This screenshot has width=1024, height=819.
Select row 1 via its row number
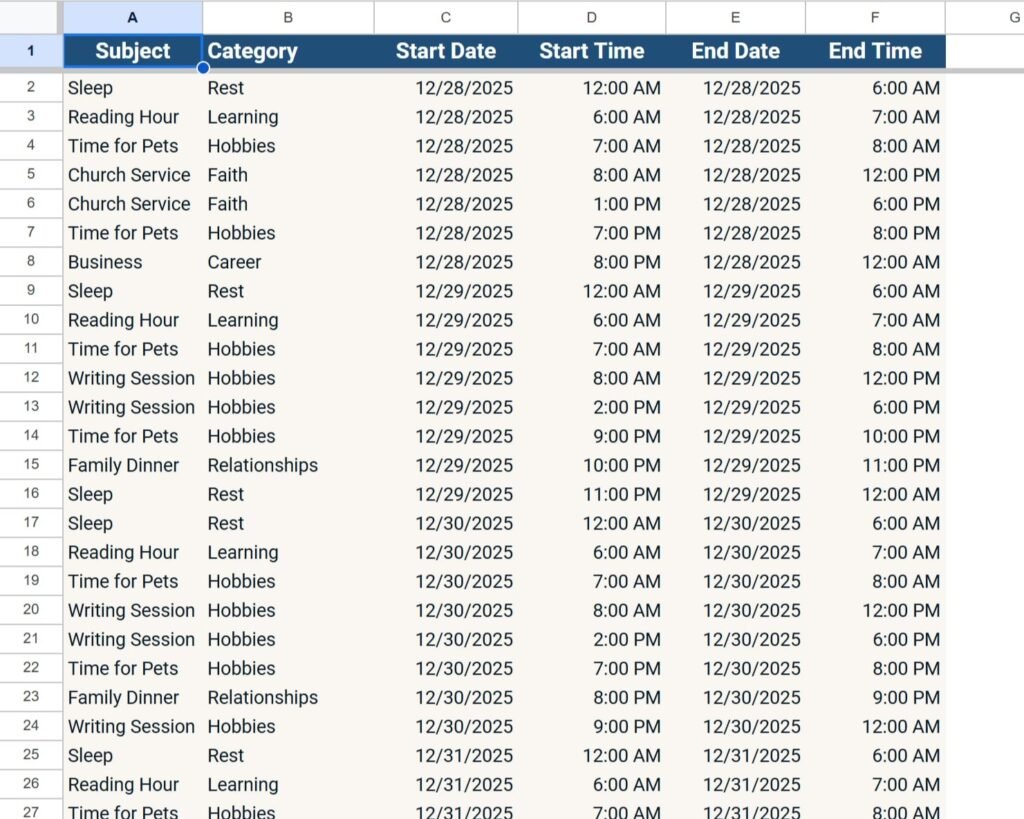30,51
